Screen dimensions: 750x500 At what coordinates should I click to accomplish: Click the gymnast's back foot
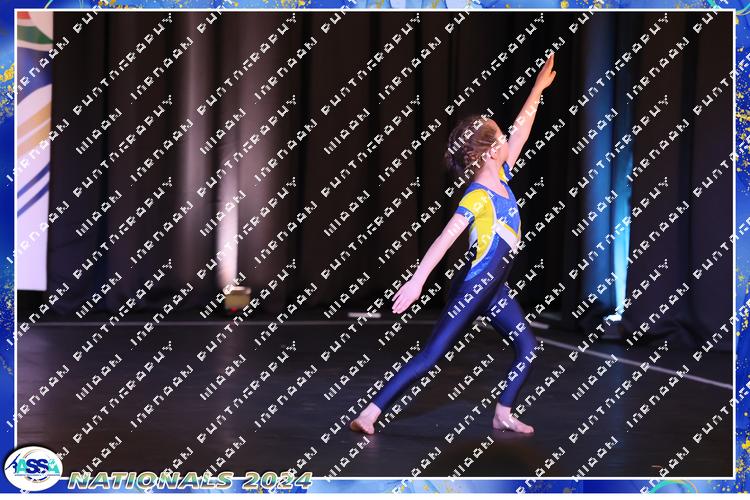pos(512,423)
